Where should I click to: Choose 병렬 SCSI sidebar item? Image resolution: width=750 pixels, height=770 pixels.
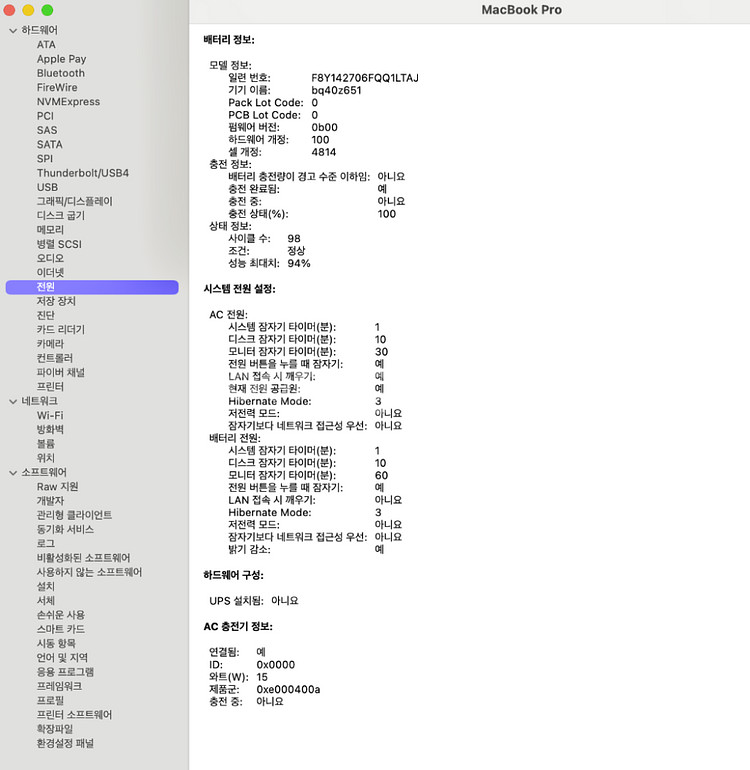(59, 244)
